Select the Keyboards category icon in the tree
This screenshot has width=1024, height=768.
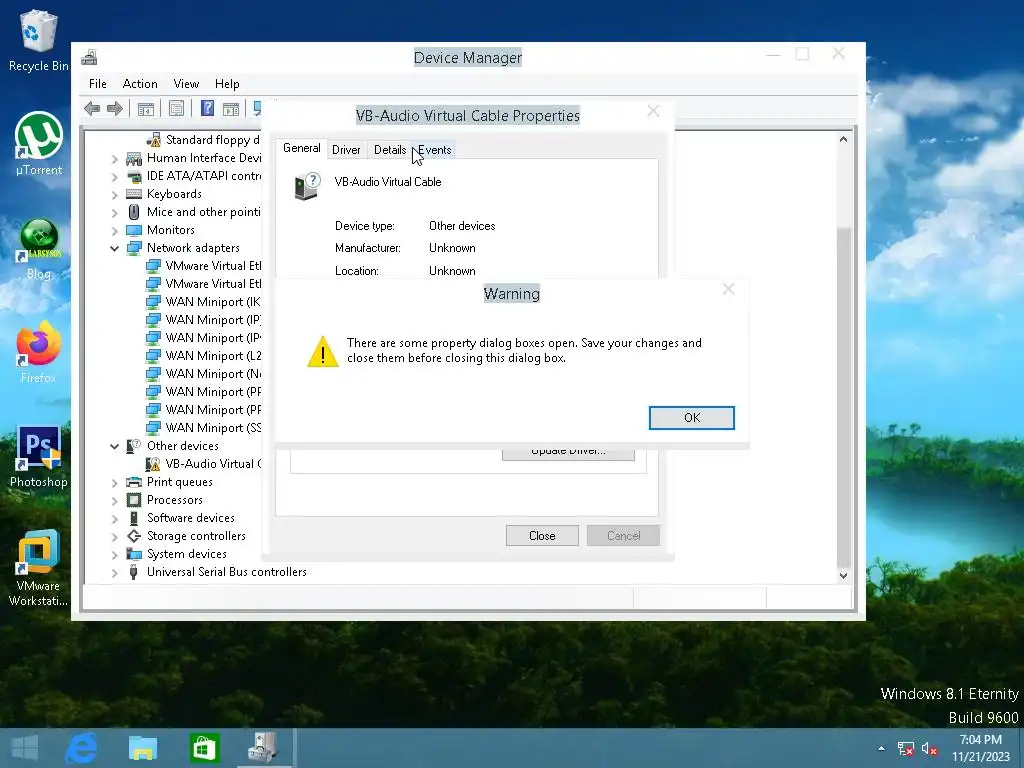coord(134,194)
